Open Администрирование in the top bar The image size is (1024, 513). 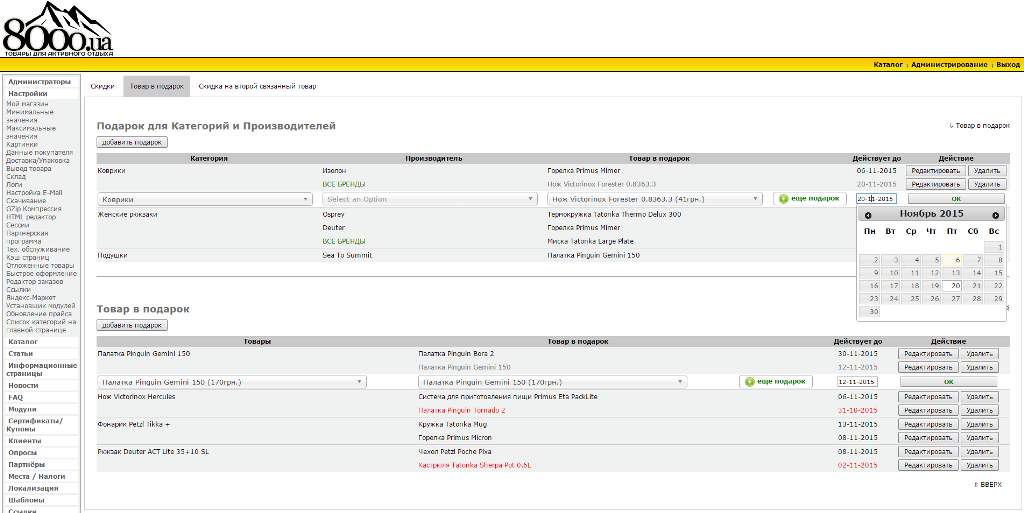point(949,65)
